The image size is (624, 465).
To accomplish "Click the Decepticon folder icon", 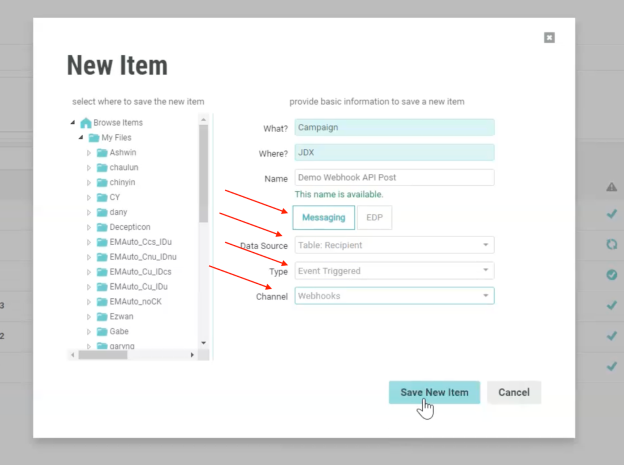I will click(x=101, y=227).
